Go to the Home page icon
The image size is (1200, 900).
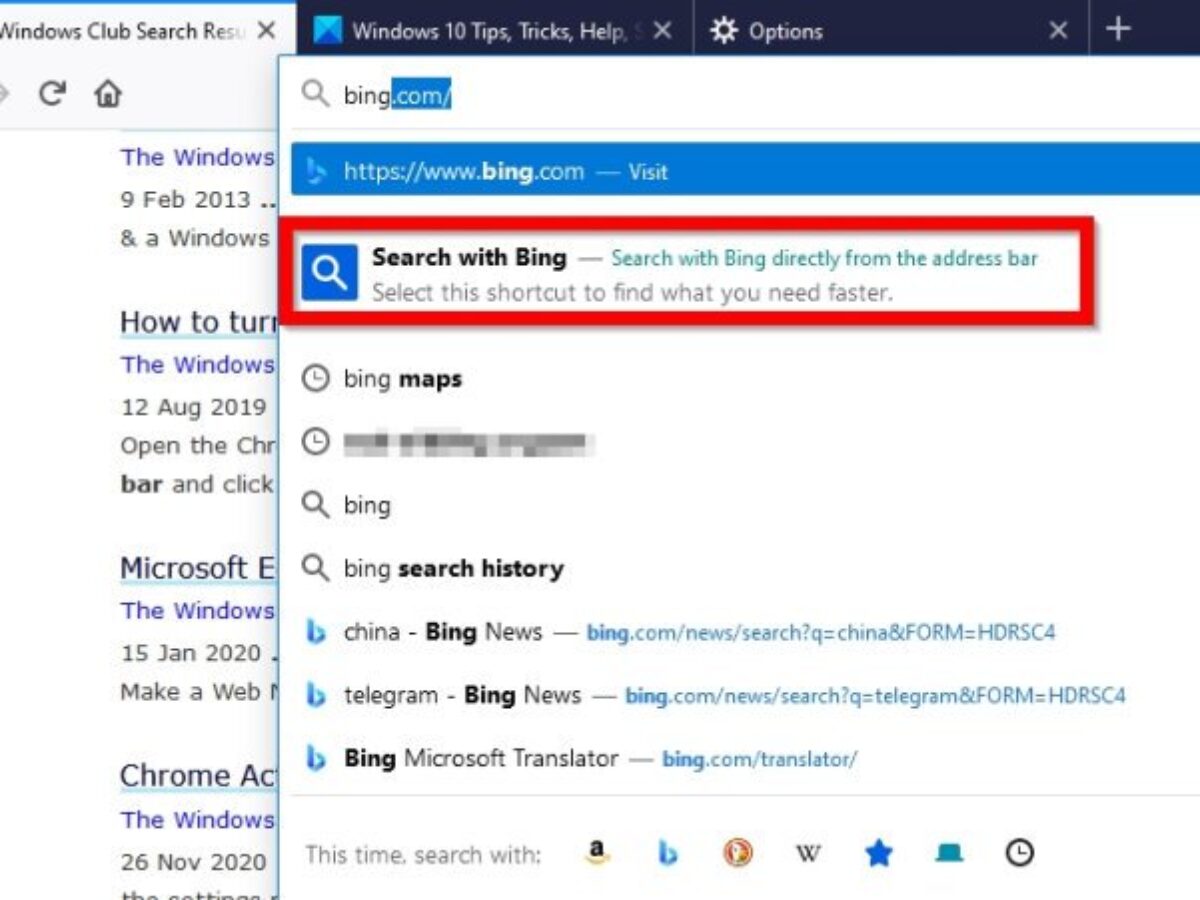point(108,94)
